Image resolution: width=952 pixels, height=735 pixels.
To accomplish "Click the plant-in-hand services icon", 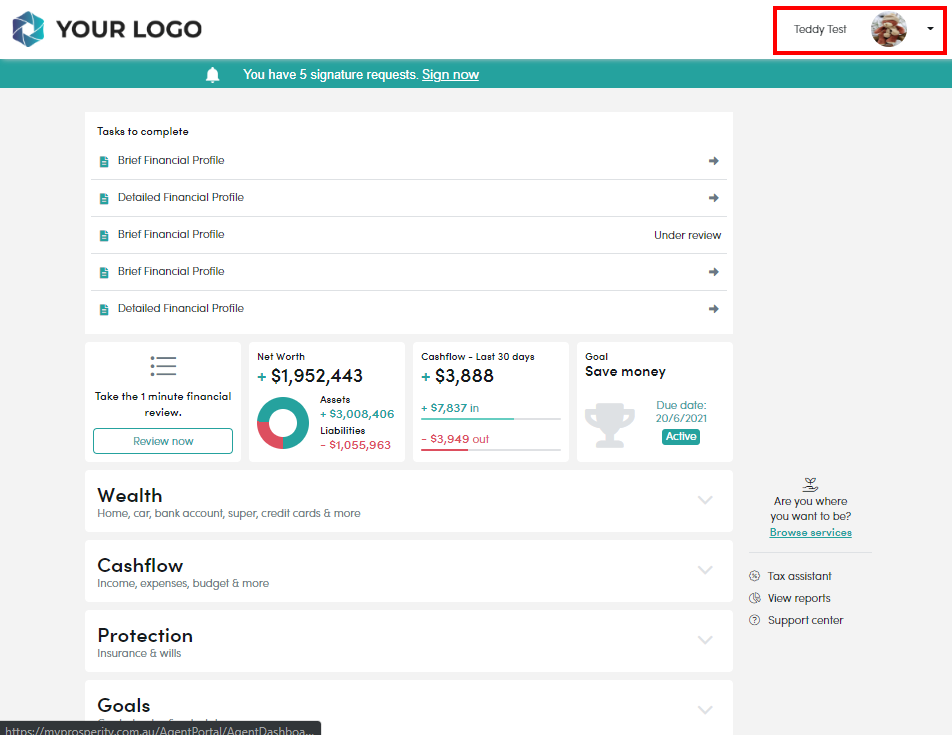I will pyautogui.click(x=811, y=483).
